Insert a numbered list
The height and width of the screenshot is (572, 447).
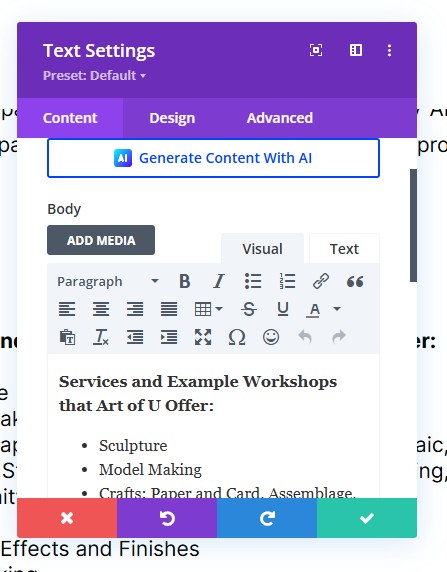click(x=287, y=281)
